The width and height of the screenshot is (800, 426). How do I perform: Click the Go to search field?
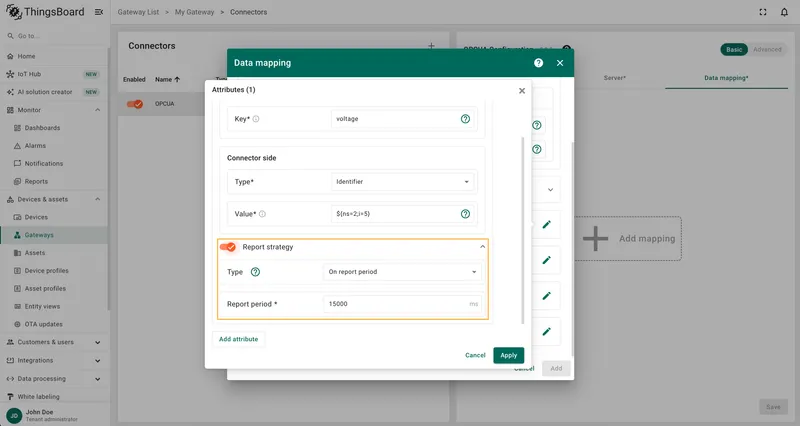click(x=54, y=36)
